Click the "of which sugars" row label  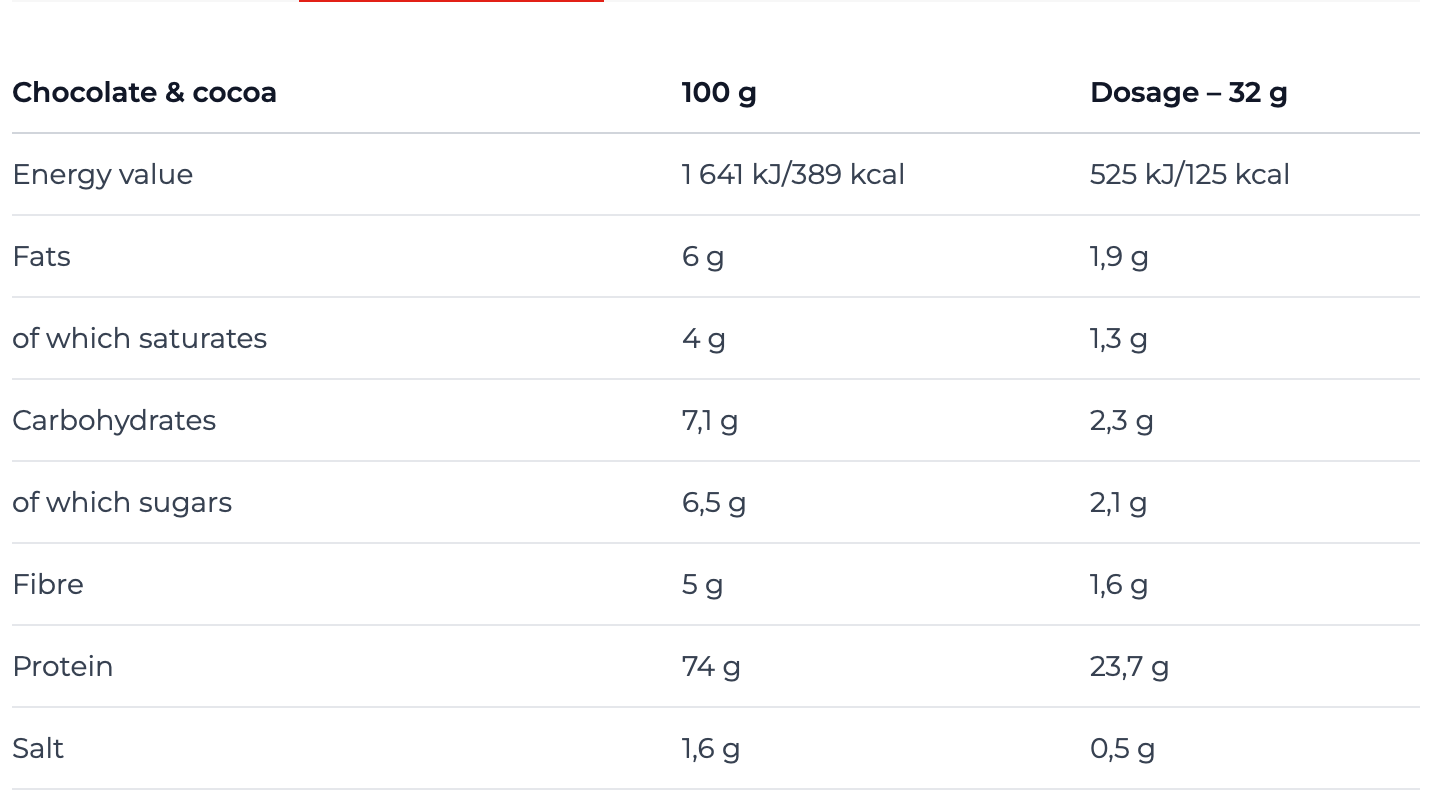coord(122,503)
